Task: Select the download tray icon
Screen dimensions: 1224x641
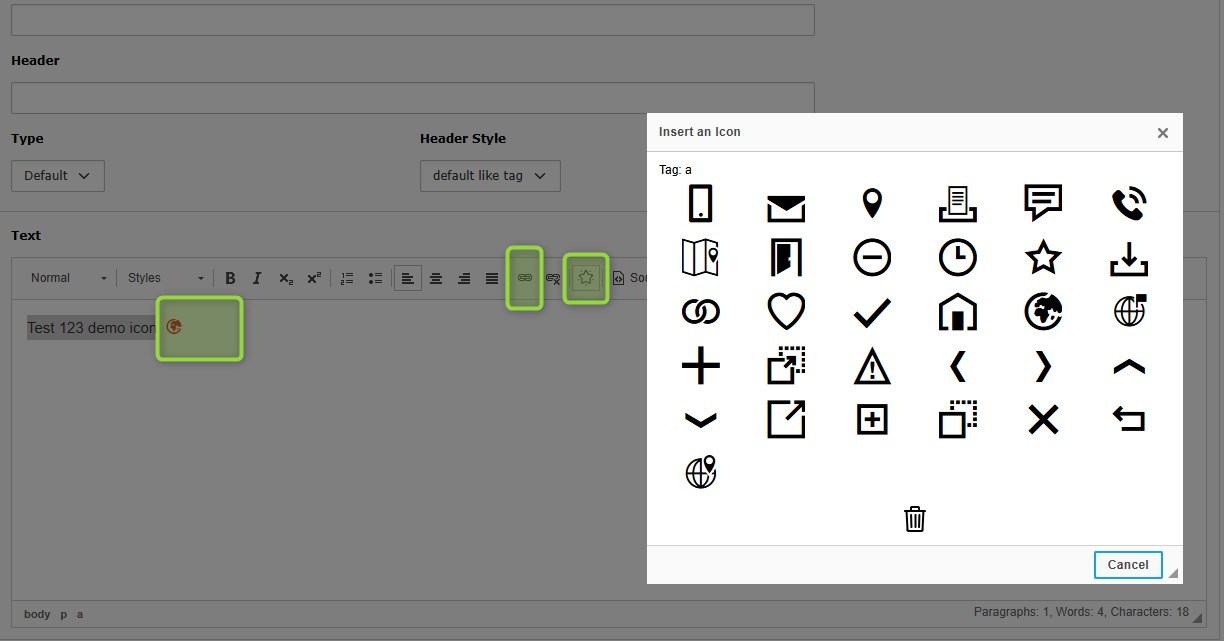Action: 1129,258
